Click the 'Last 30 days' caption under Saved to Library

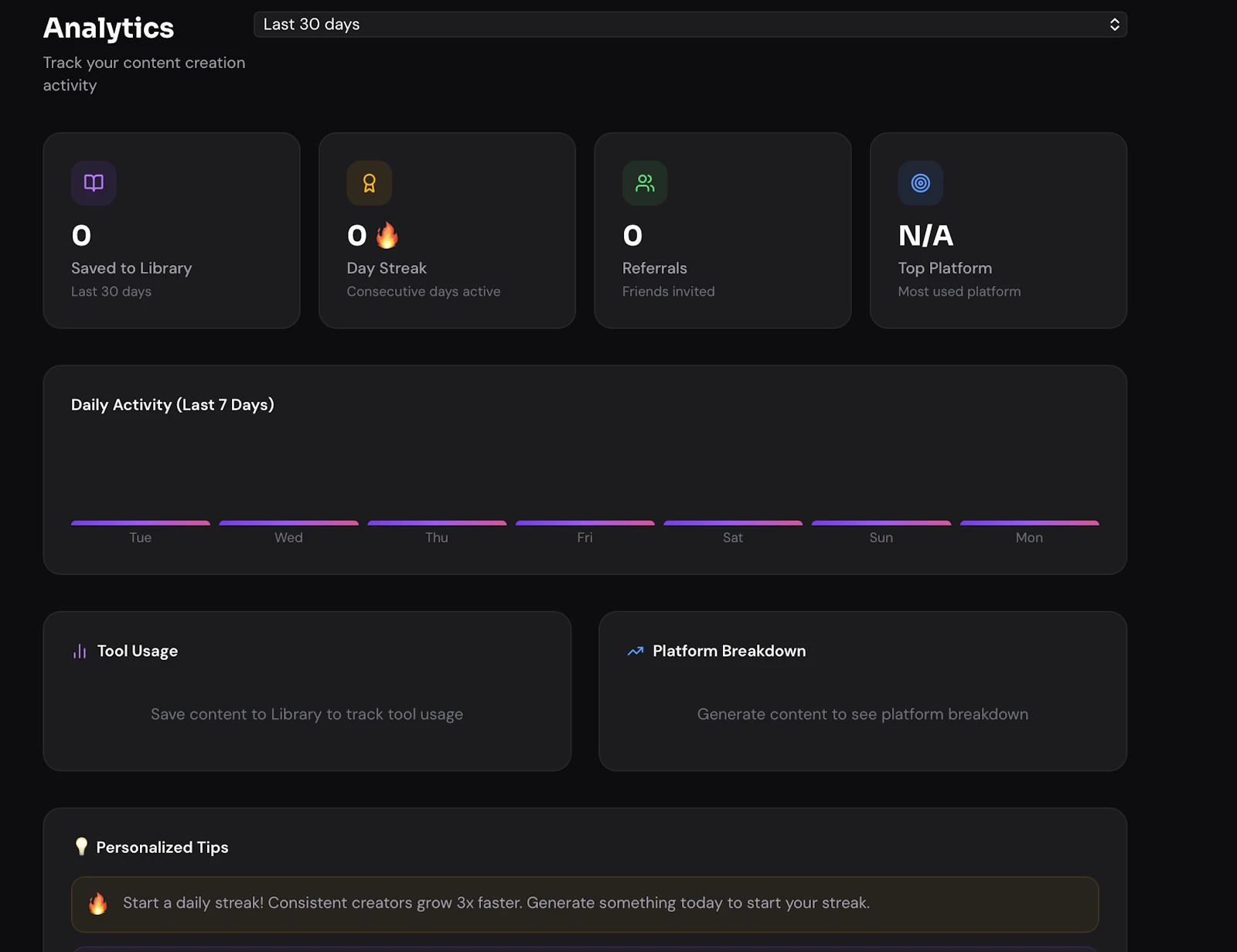(111, 291)
